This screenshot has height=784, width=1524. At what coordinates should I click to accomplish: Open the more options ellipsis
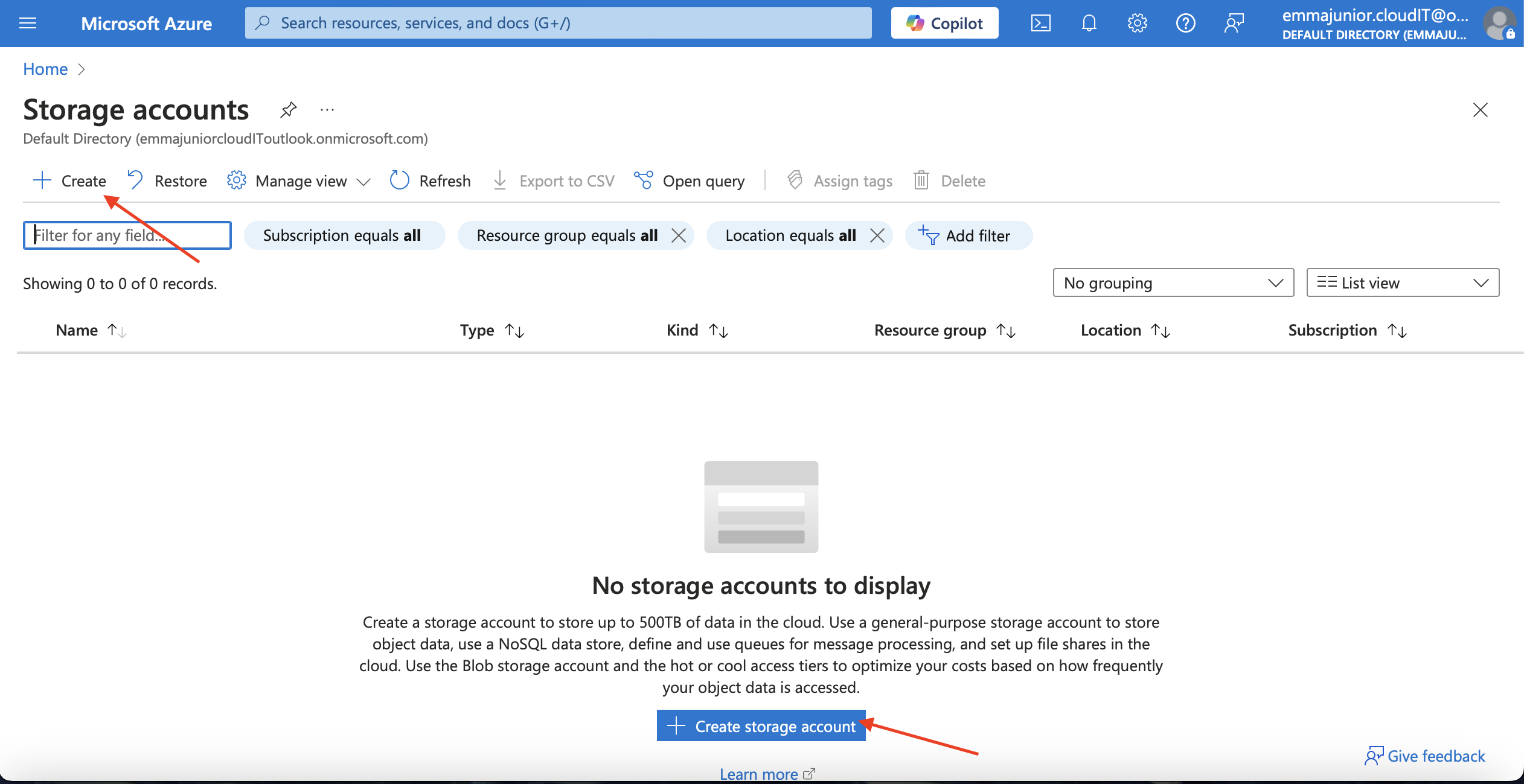[327, 110]
